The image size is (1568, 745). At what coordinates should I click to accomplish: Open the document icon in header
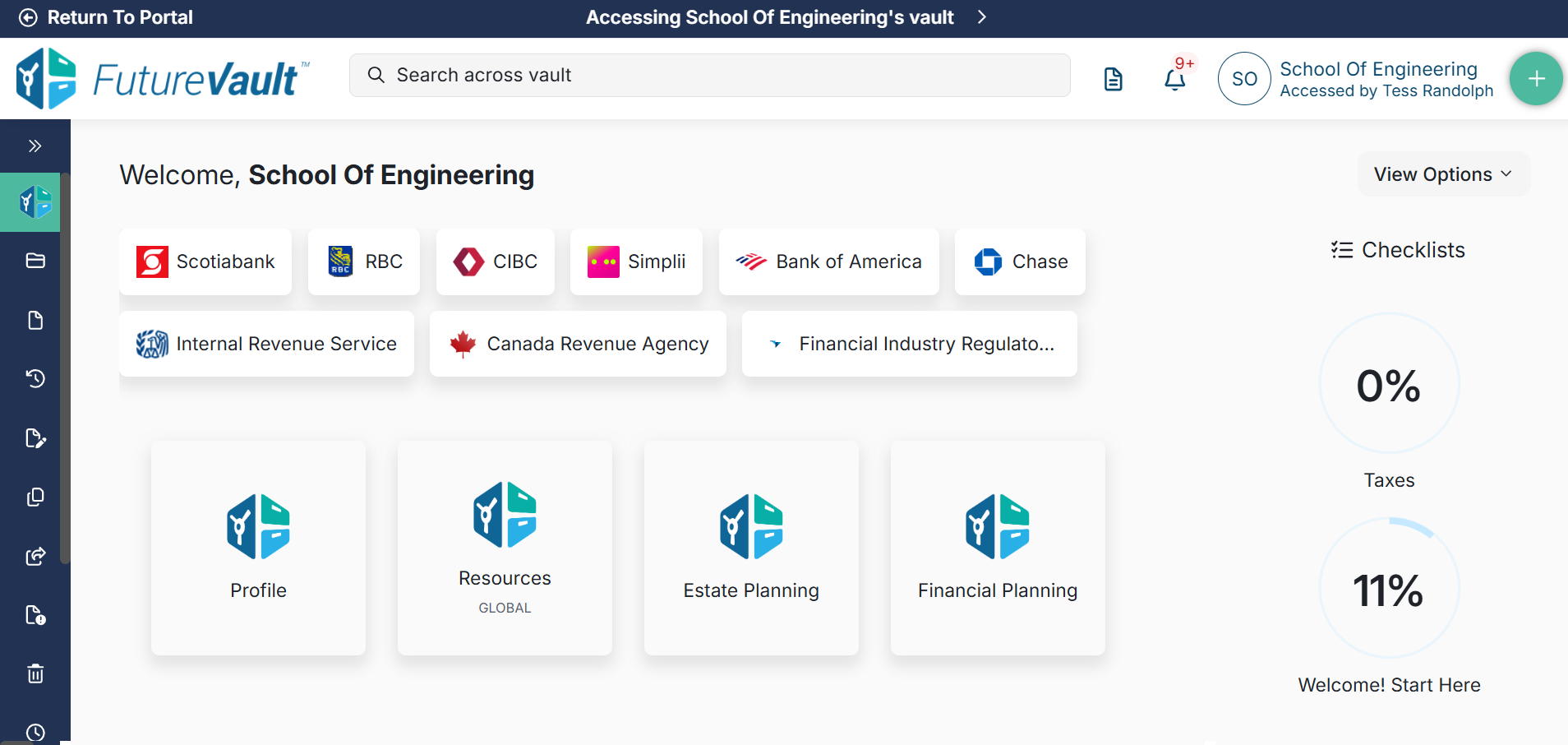[x=1114, y=79]
